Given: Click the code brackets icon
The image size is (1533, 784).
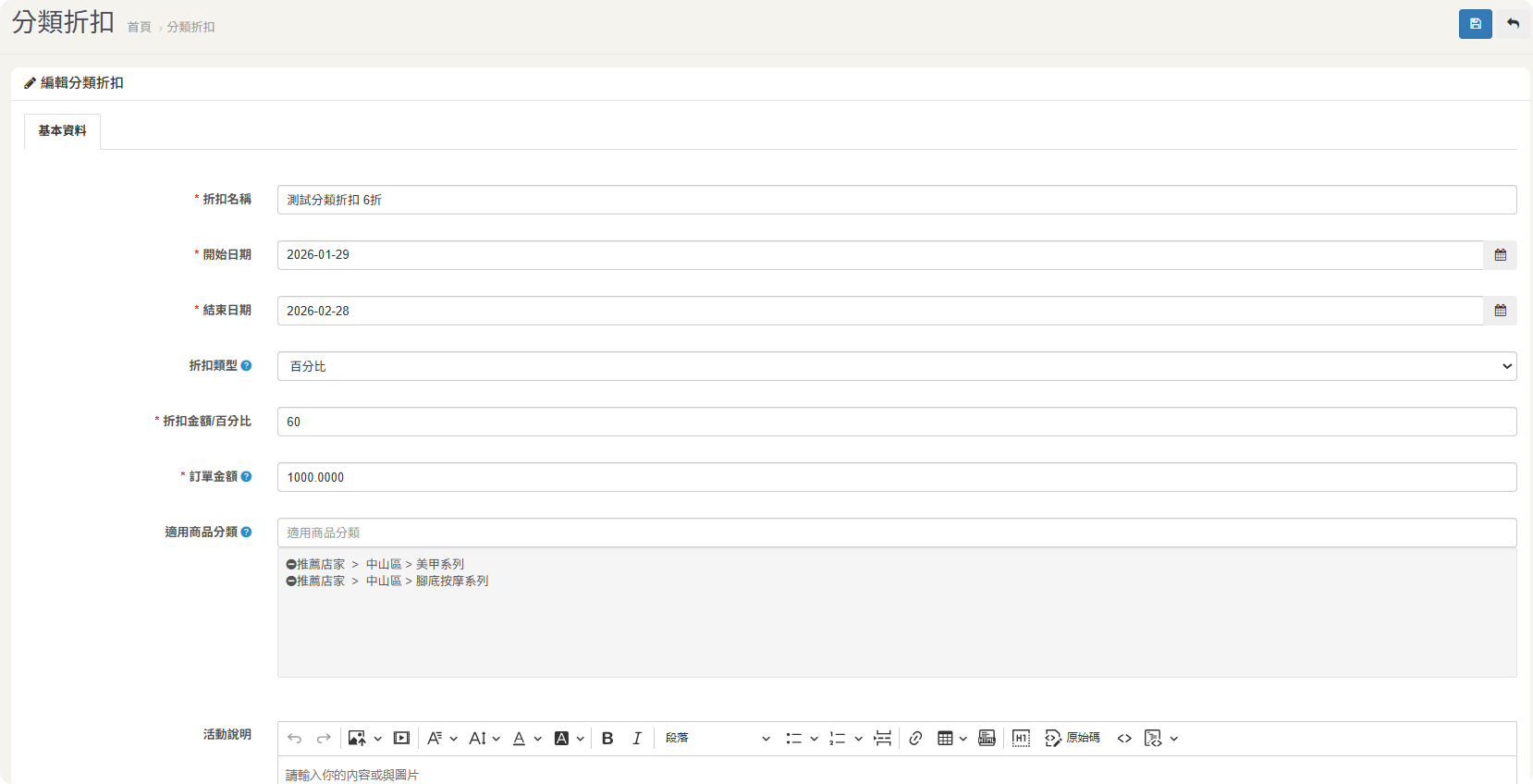Looking at the screenshot, I should point(1124,738).
